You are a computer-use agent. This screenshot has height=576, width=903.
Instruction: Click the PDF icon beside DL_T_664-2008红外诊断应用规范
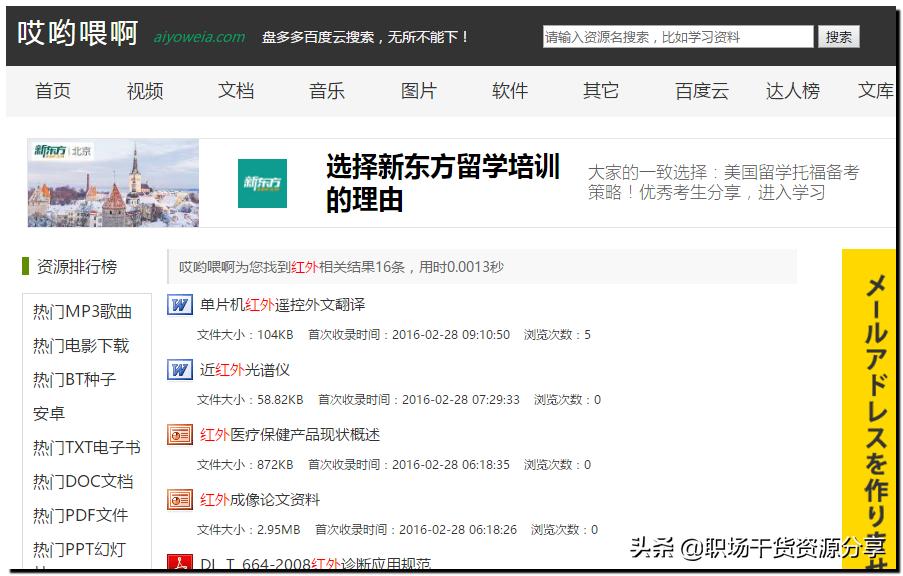[x=179, y=562]
